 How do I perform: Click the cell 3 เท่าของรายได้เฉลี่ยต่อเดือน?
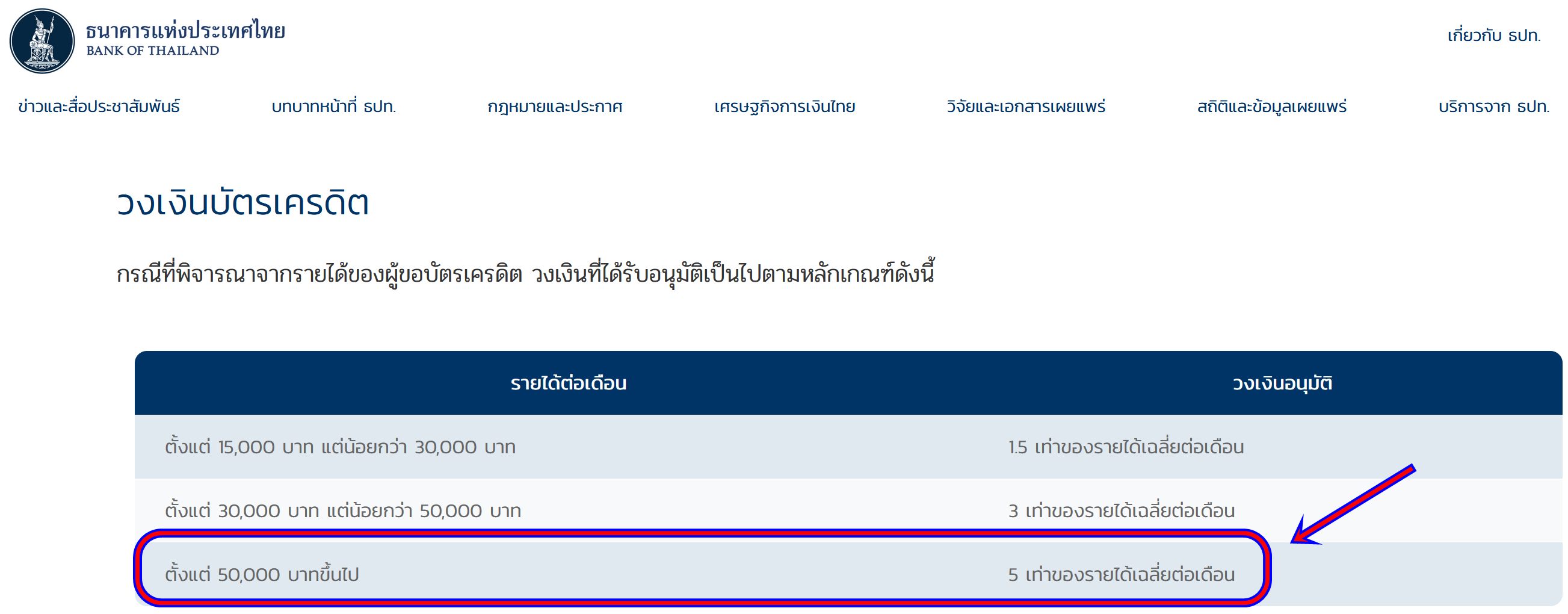coord(1121,510)
